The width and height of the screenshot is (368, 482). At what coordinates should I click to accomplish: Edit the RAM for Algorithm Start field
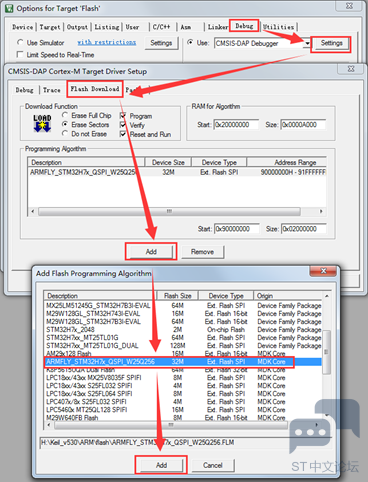click(x=236, y=125)
